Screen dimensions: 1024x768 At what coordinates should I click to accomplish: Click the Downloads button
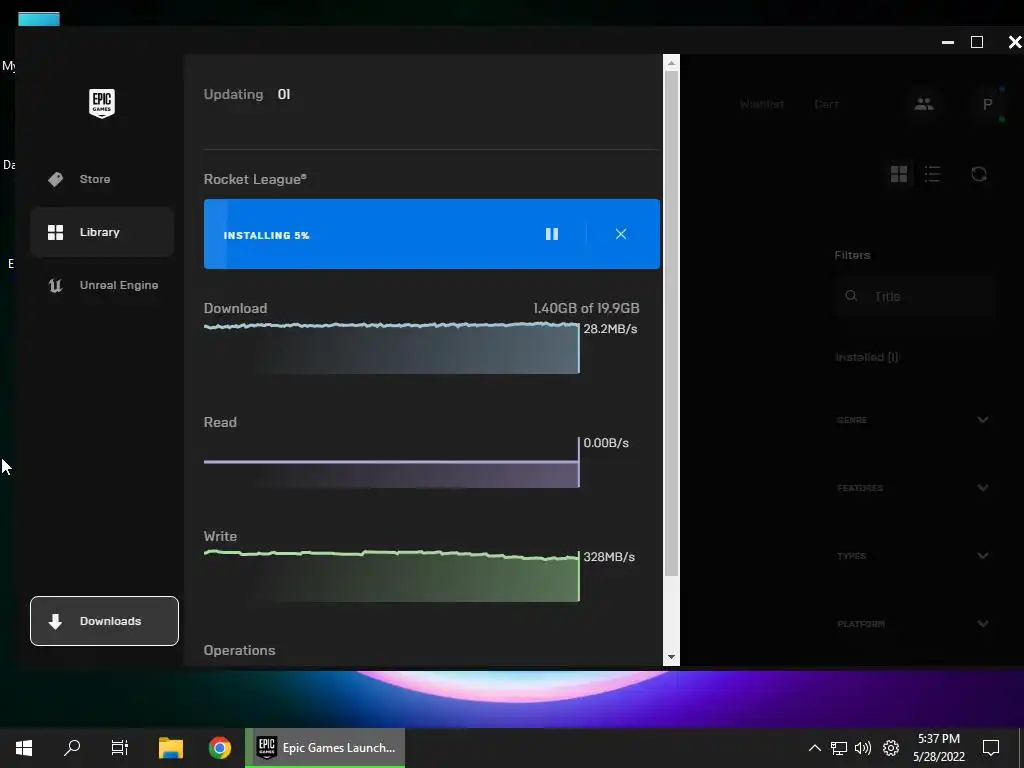pyautogui.click(x=104, y=621)
